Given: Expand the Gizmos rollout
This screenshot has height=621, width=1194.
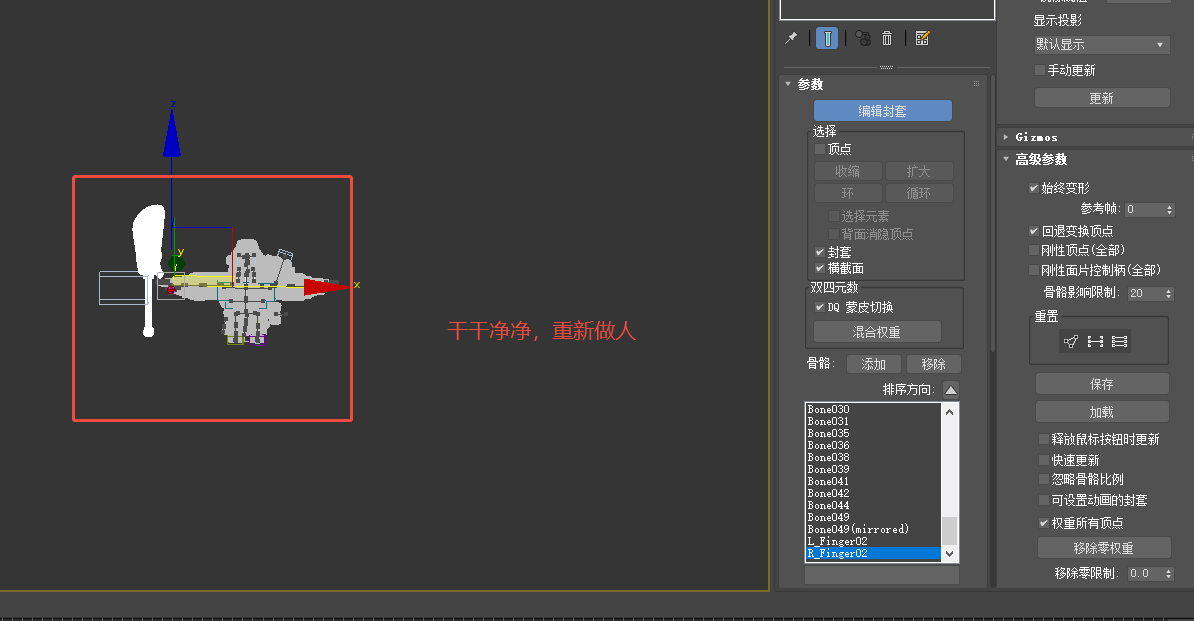Looking at the screenshot, I should (1006, 137).
